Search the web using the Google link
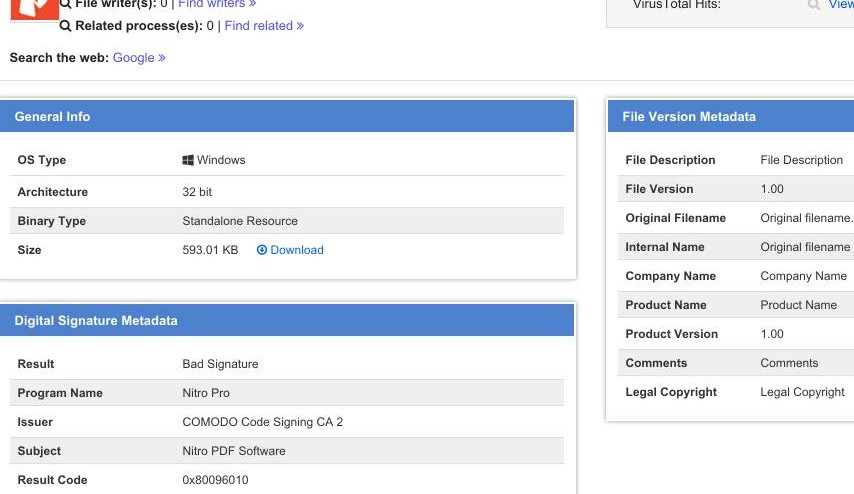This screenshot has height=494, width=854. 138,58
